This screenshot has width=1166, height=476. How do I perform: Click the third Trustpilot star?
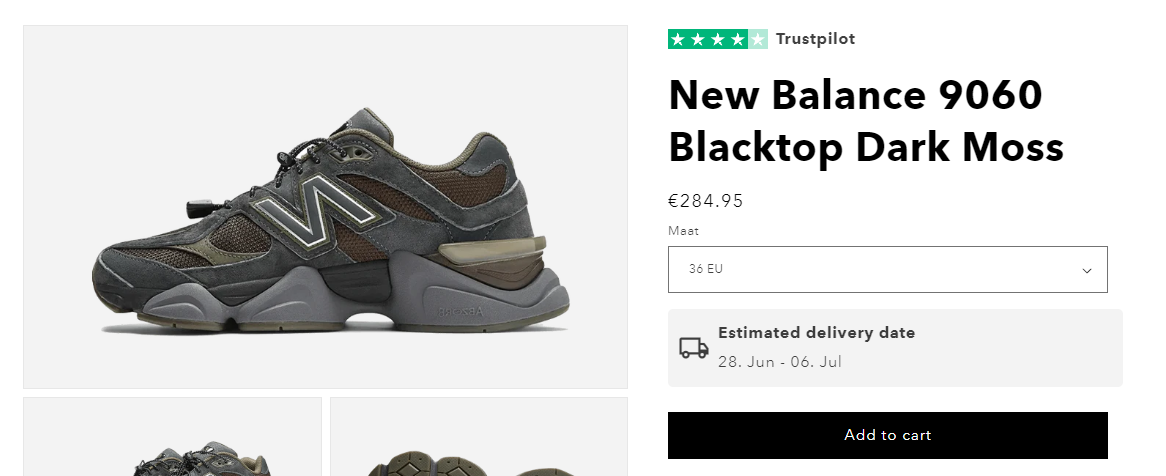click(x=718, y=40)
